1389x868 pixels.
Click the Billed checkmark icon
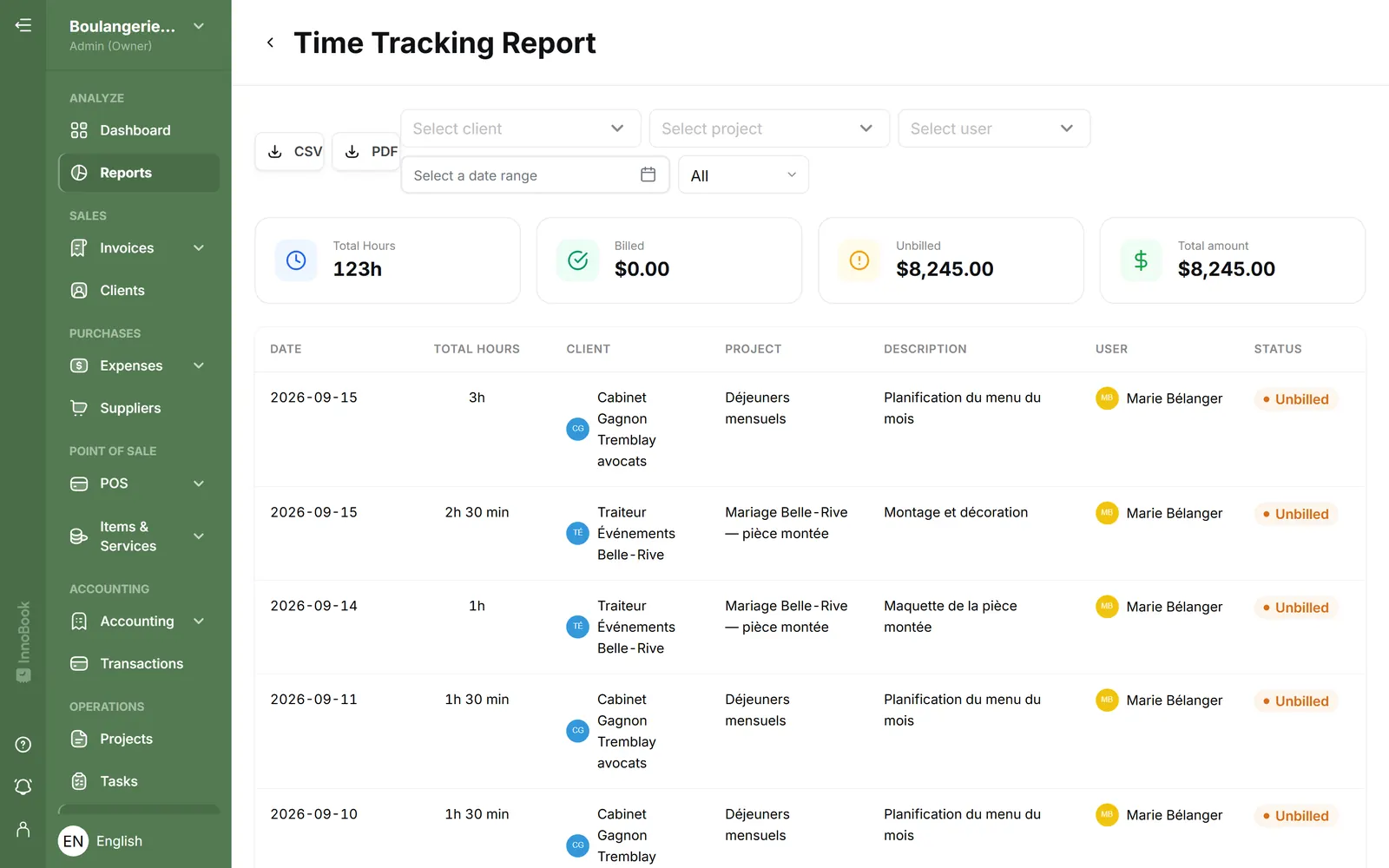(577, 260)
